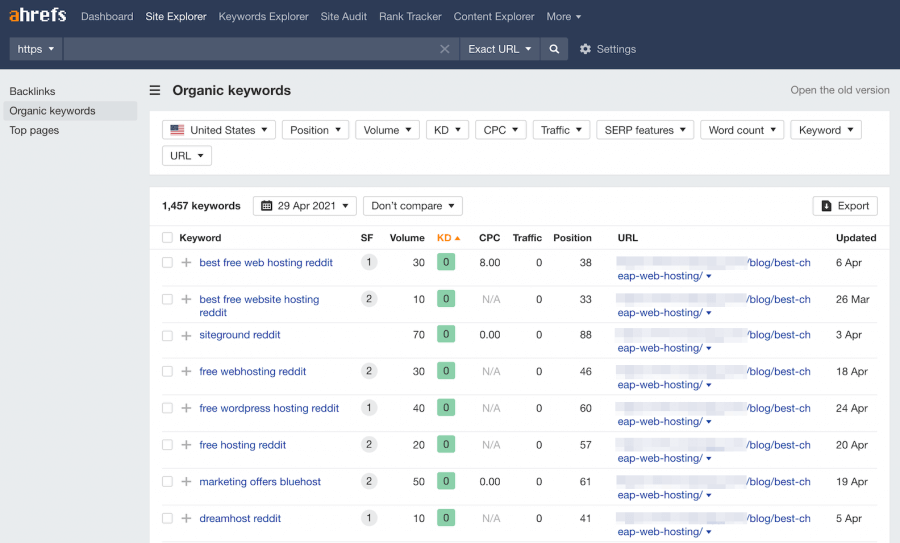Screen dimensions: 900x543
Task: Click plus icon beside free webhosting reddit
Action: (x=186, y=371)
